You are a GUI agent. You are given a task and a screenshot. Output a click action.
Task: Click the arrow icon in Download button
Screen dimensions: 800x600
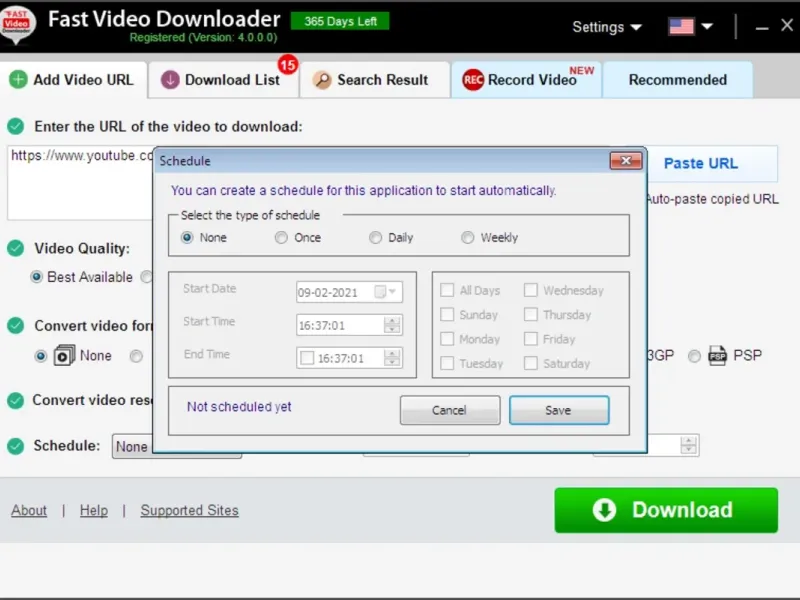coord(605,510)
